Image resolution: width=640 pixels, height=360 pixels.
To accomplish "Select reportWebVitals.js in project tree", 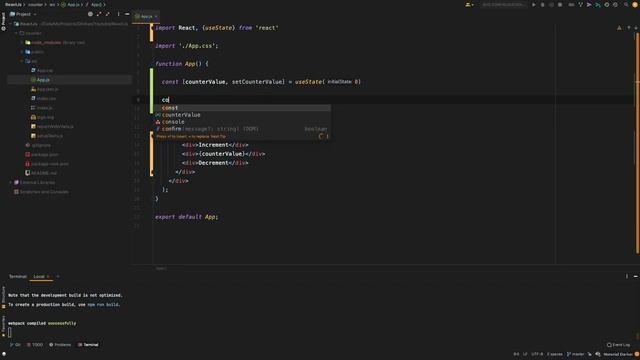I will 53,127.
